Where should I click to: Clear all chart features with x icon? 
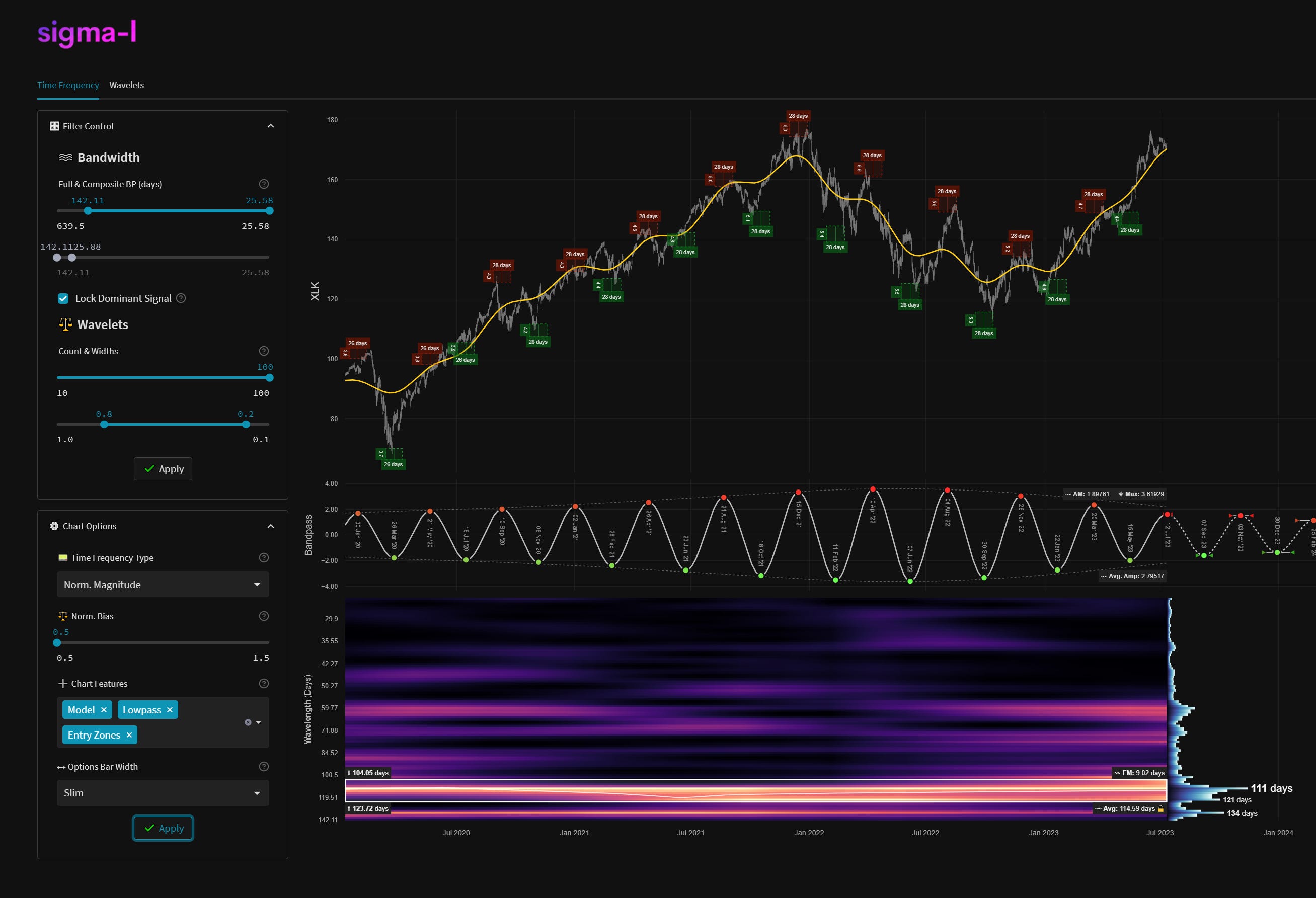[x=248, y=722]
